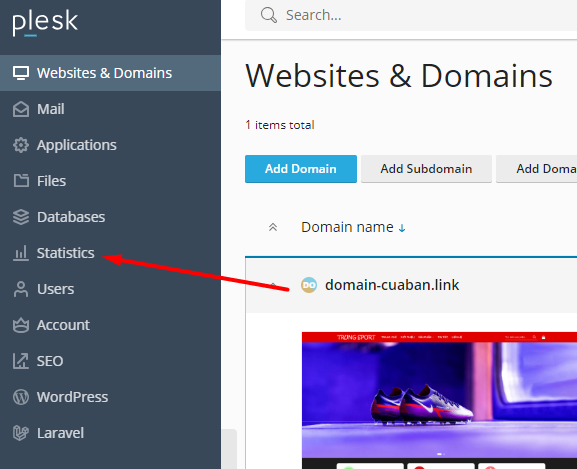This screenshot has width=577, height=469.
Task: Open the Users page
Action: 110,289
